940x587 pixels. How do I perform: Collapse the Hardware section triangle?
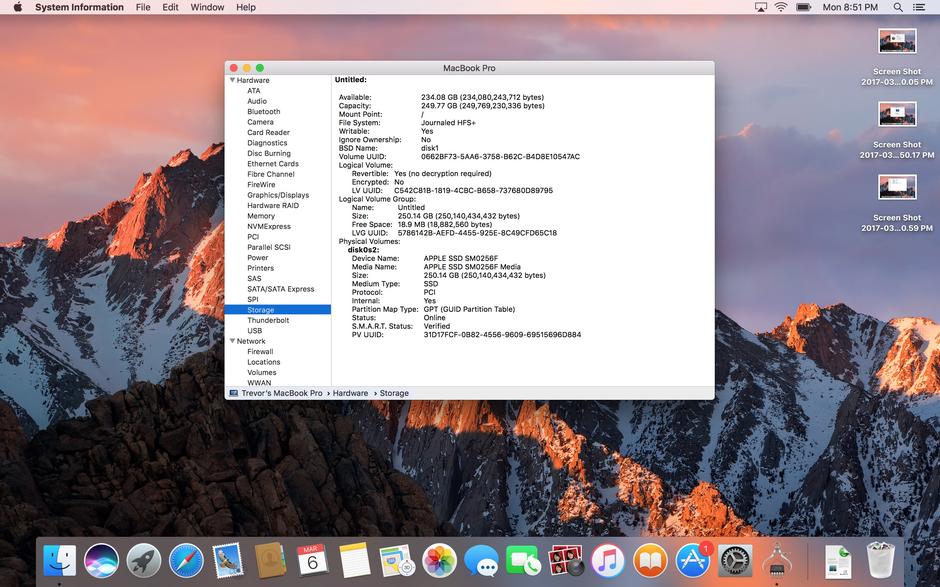(x=232, y=80)
